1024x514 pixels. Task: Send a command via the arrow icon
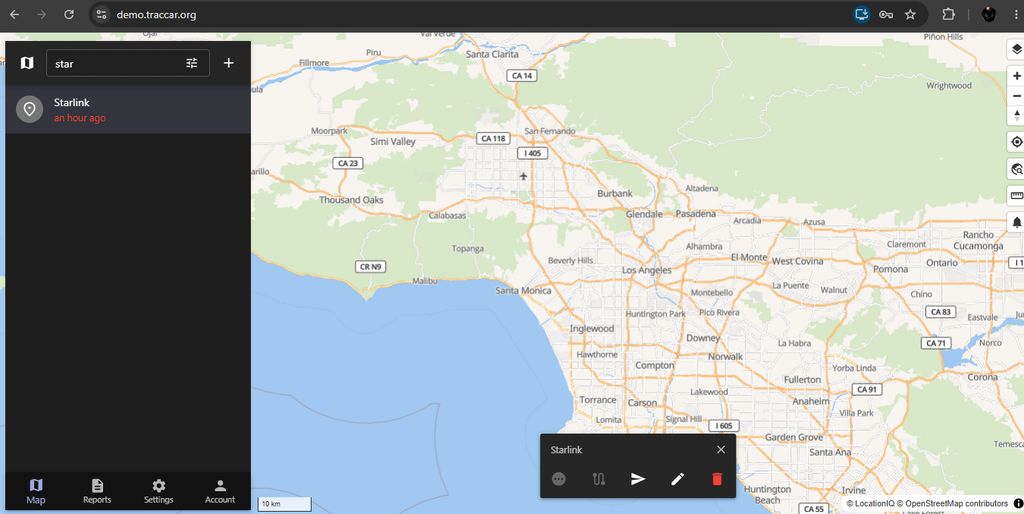click(x=638, y=479)
